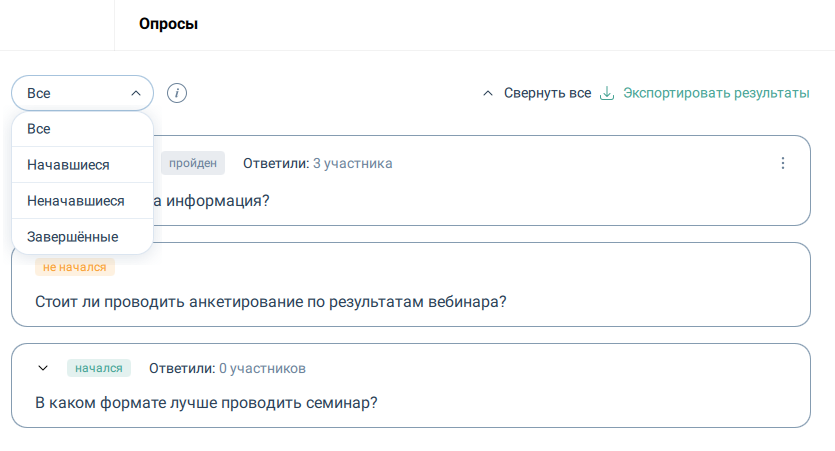Open poll about webinar questionnaire
Image resolution: width=835 pixels, height=451 pixels.
coord(270,301)
